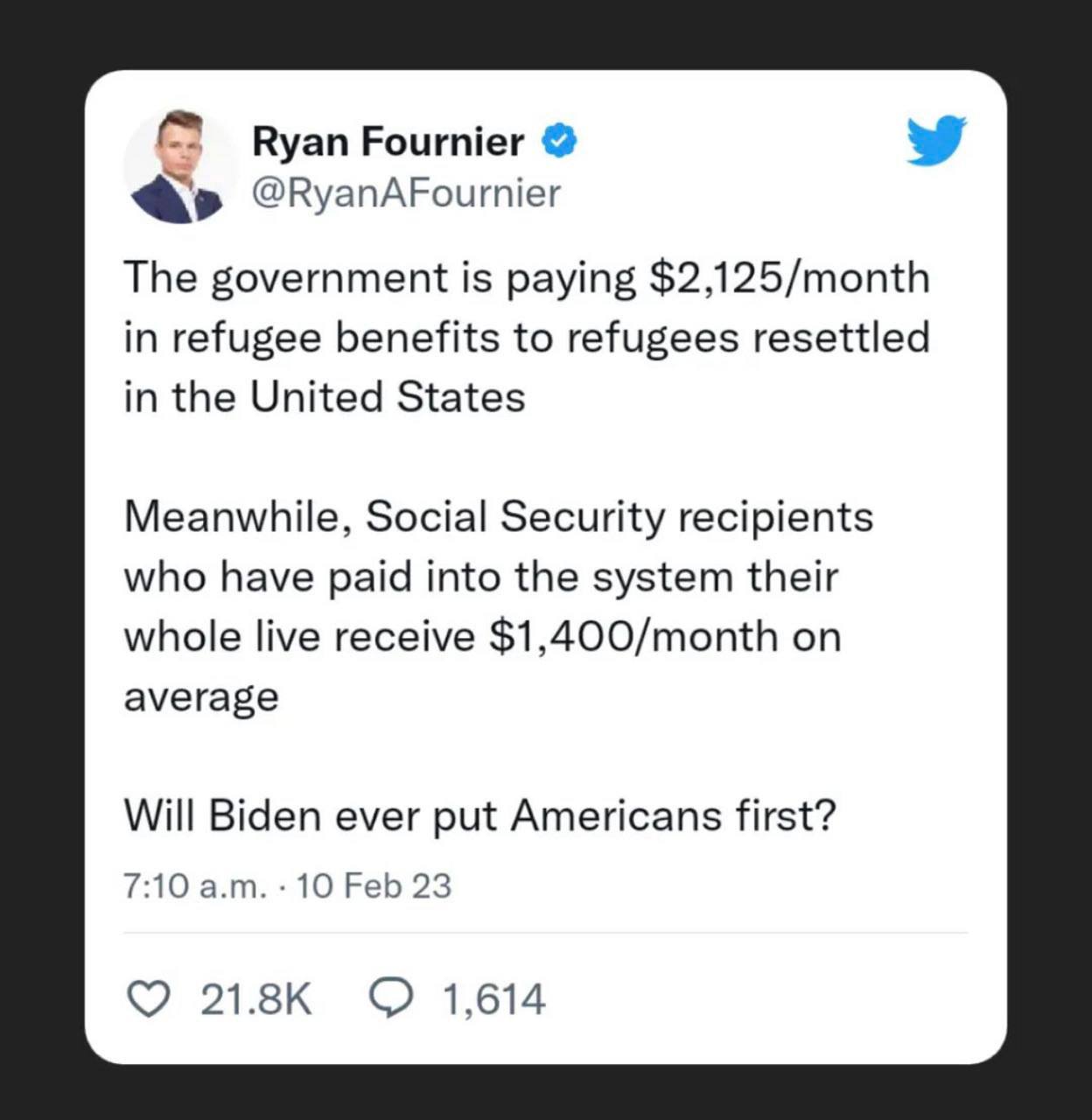Click the line starting "The government is paying"
Screen dimensions: 1092x1120
tap(525, 278)
